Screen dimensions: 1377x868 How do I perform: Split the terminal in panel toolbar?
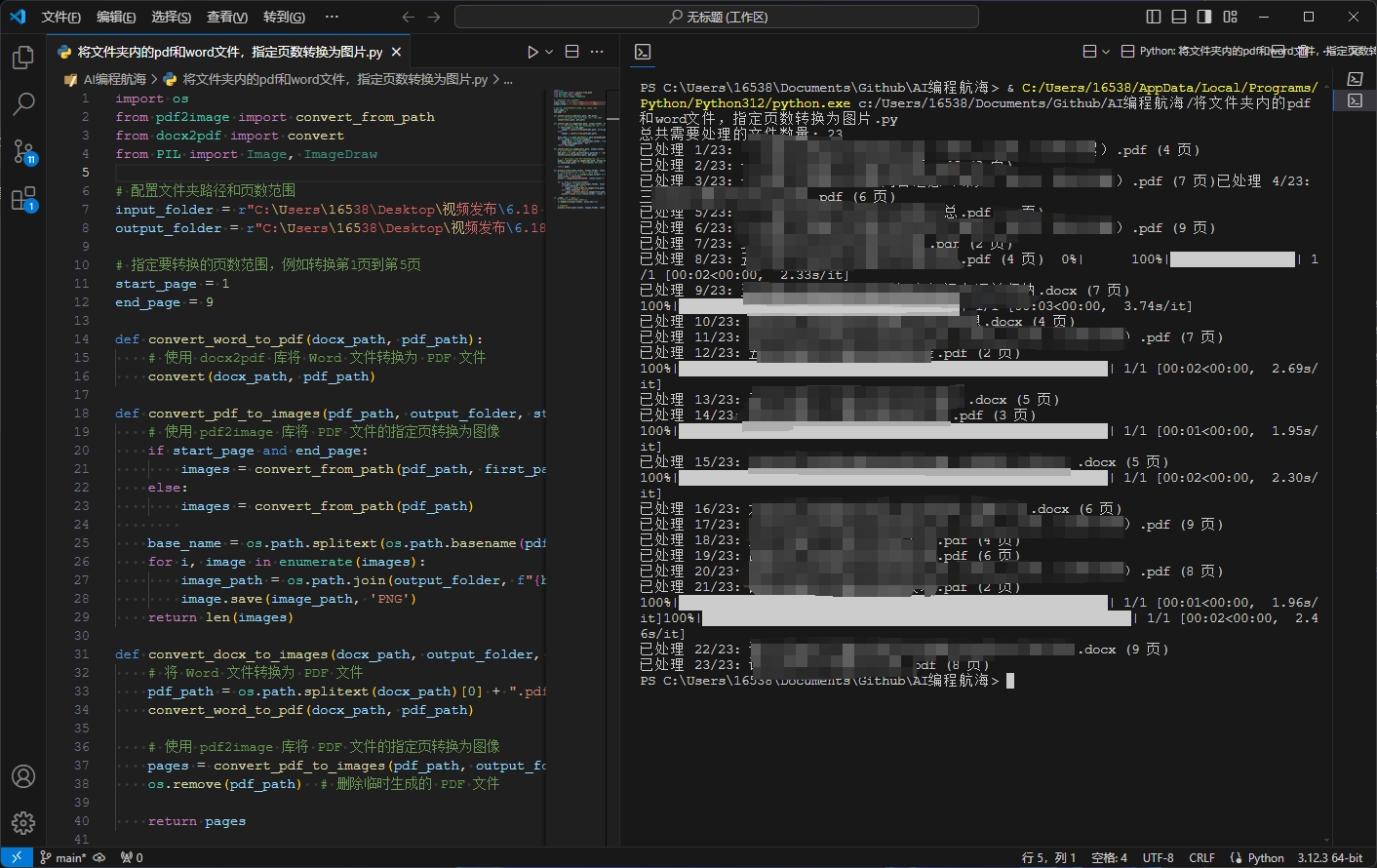pos(1090,51)
